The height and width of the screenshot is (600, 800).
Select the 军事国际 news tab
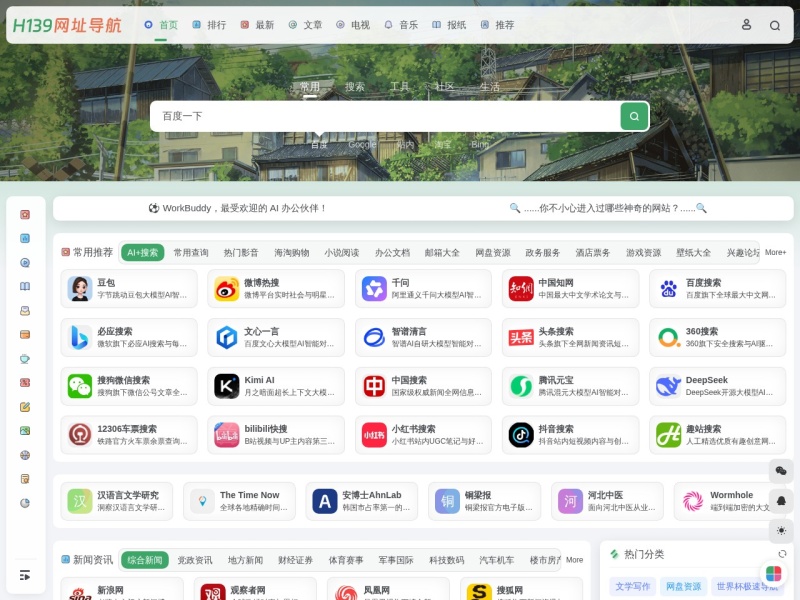[x=396, y=560]
